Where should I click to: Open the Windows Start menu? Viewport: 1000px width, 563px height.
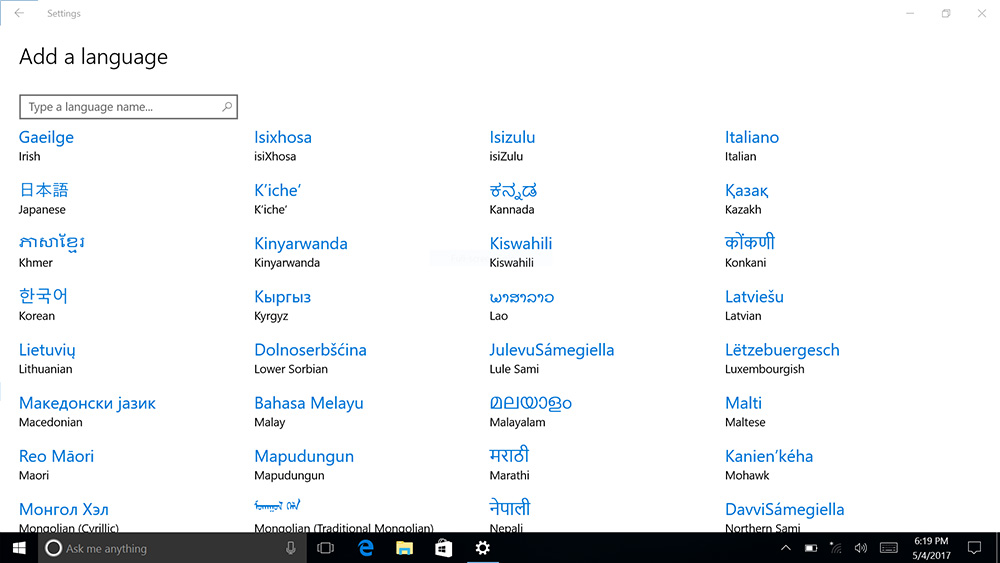(x=18, y=548)
